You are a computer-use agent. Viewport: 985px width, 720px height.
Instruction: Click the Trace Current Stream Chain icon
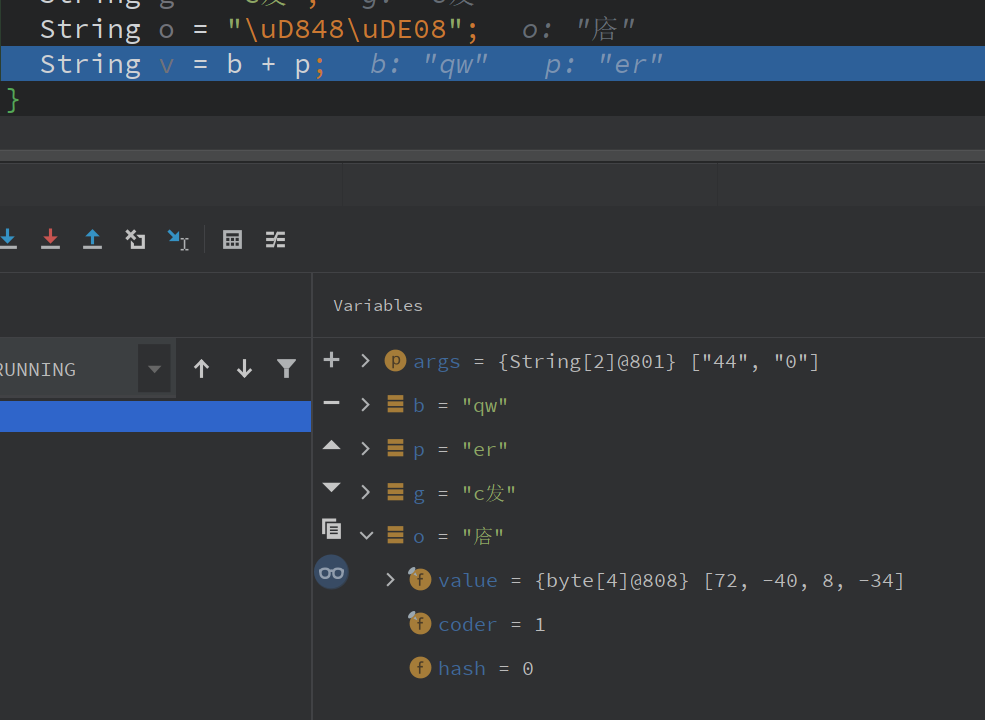[x=275, y=239]
